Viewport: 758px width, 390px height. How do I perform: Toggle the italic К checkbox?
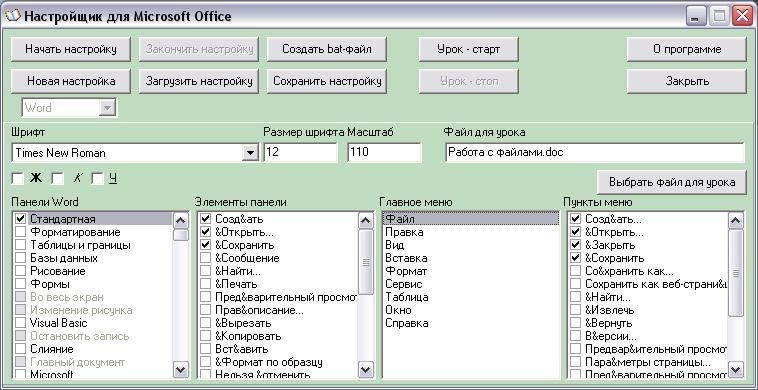[58, 179]
